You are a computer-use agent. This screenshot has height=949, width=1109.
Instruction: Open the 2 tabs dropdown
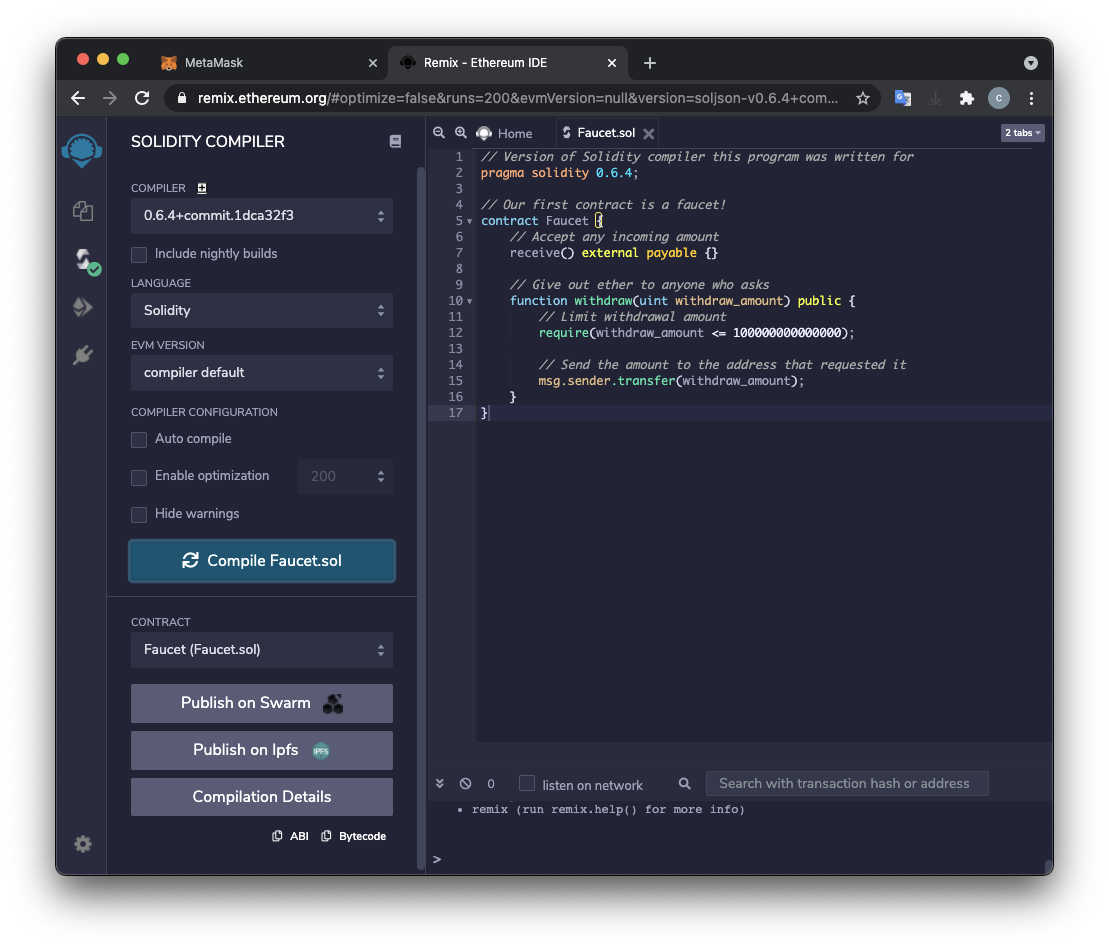(x=1022, y=133)
